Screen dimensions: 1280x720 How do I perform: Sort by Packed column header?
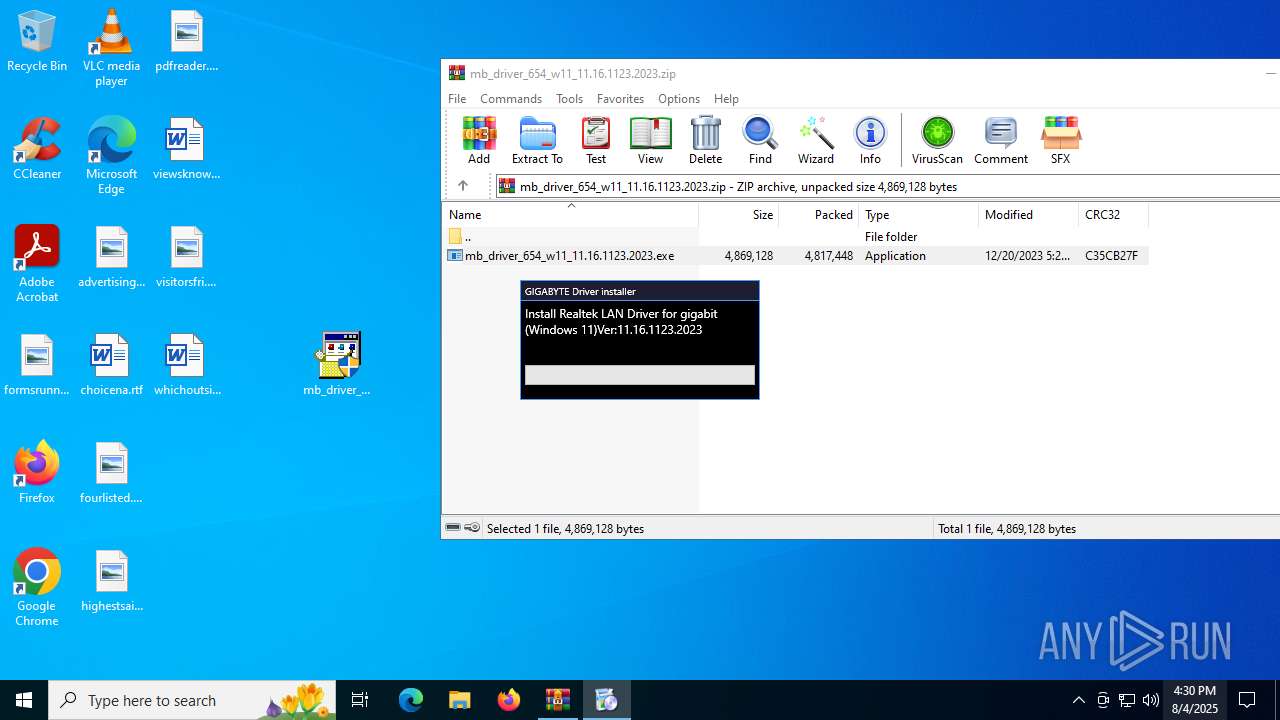pos(819,215)
